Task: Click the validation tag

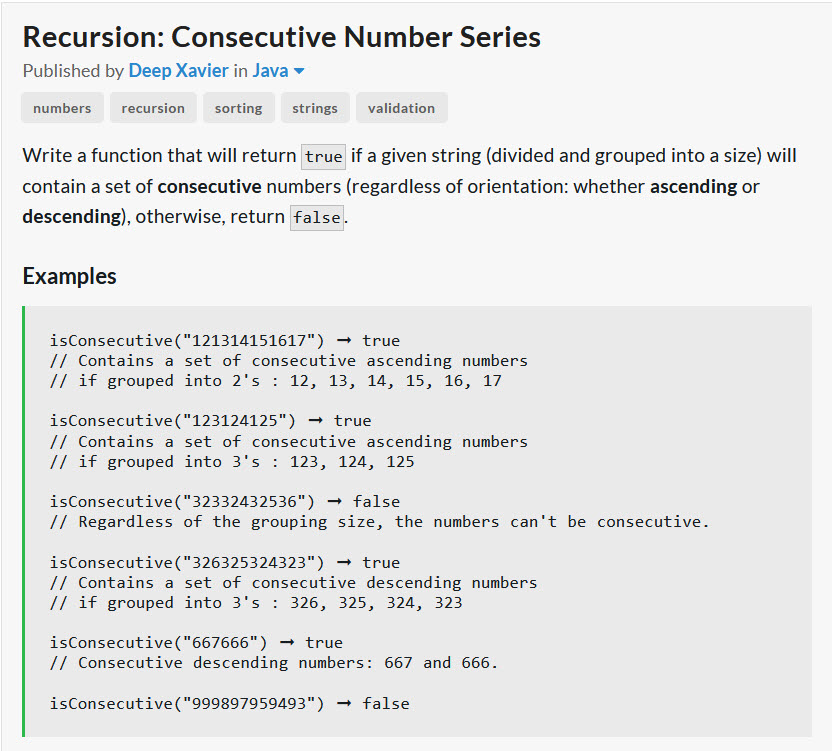Action: (x=401, y=108)
